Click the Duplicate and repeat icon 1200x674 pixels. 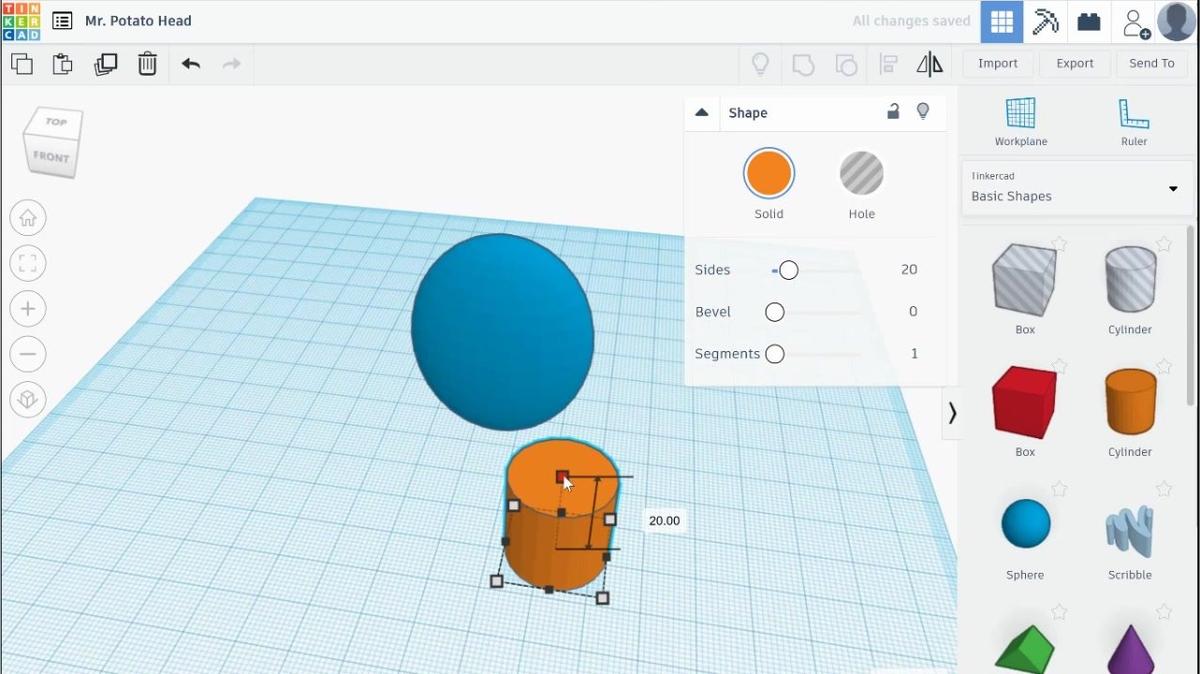(105, 64)
